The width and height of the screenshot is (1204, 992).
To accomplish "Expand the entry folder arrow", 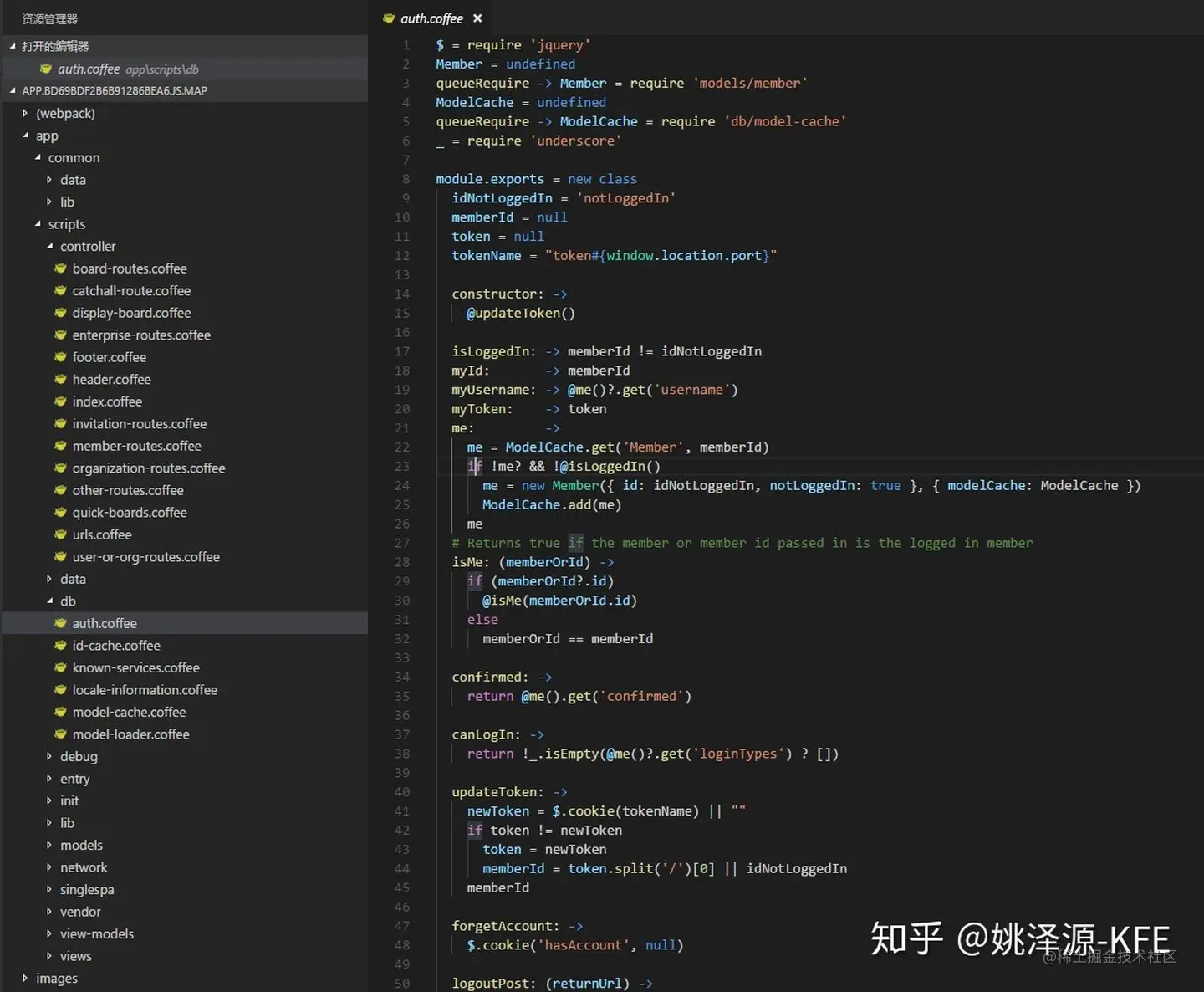I will pyautogui.click(x=49, y=779).
